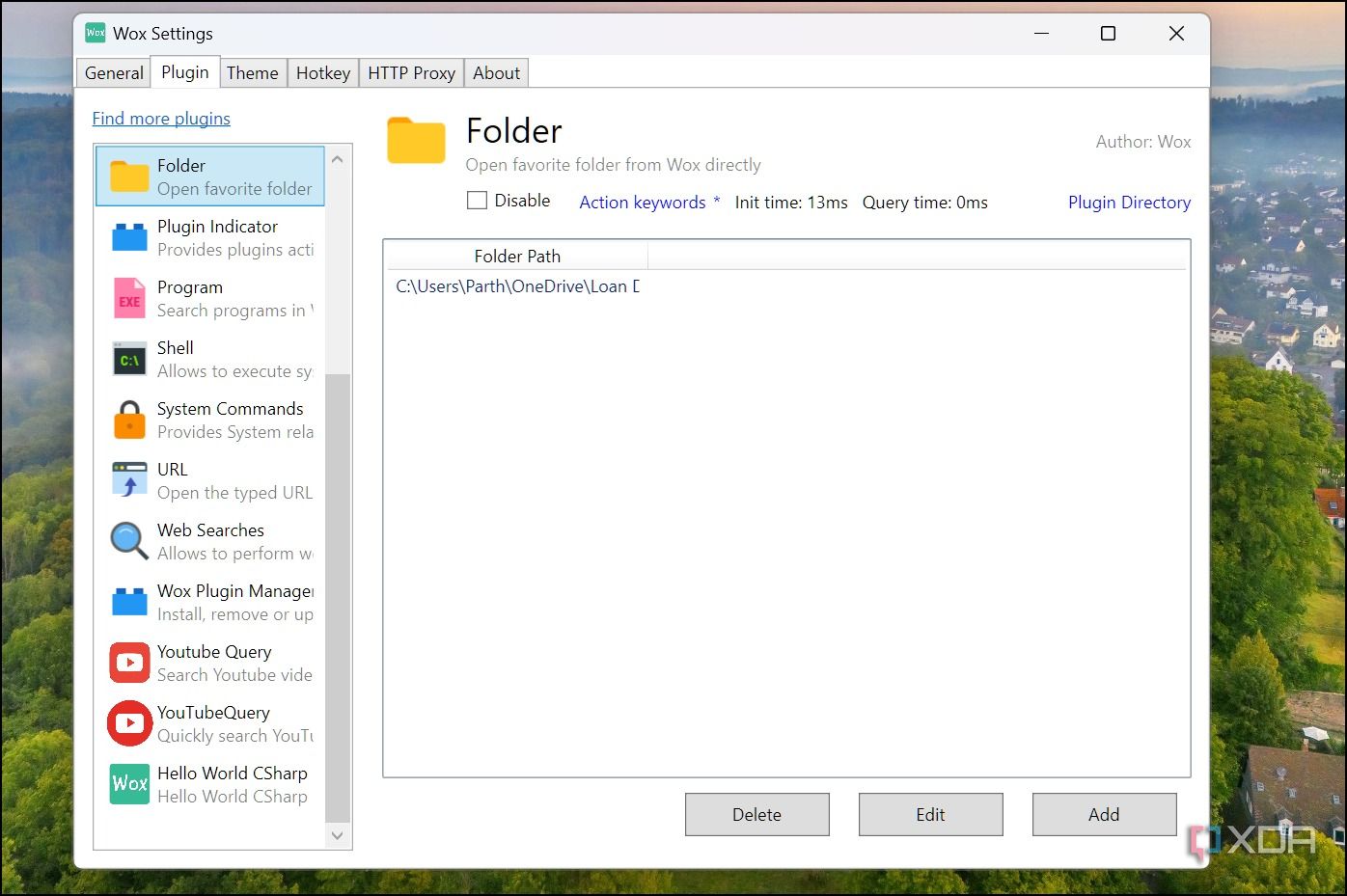Select 'Open the typed URL' description text
Image resolution: width=1347 pixels, height=896 pixels.
[235, 493]
